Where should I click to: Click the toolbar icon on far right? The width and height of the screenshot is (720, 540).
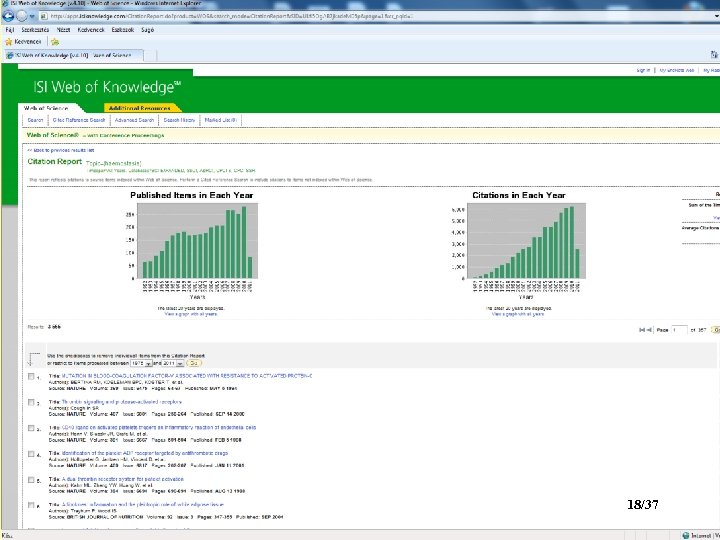714,55
